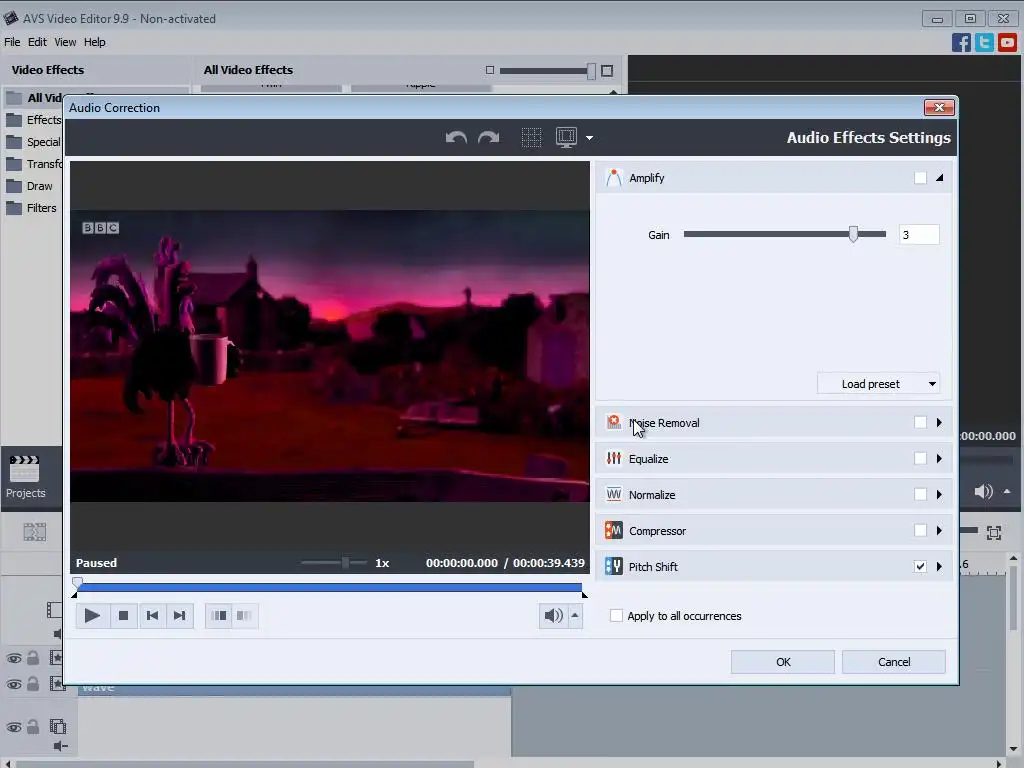Viewport: 1024px width, 768px height.
Task: Toggle visibility eye on bottom timeline track
Action: point(14,727)
